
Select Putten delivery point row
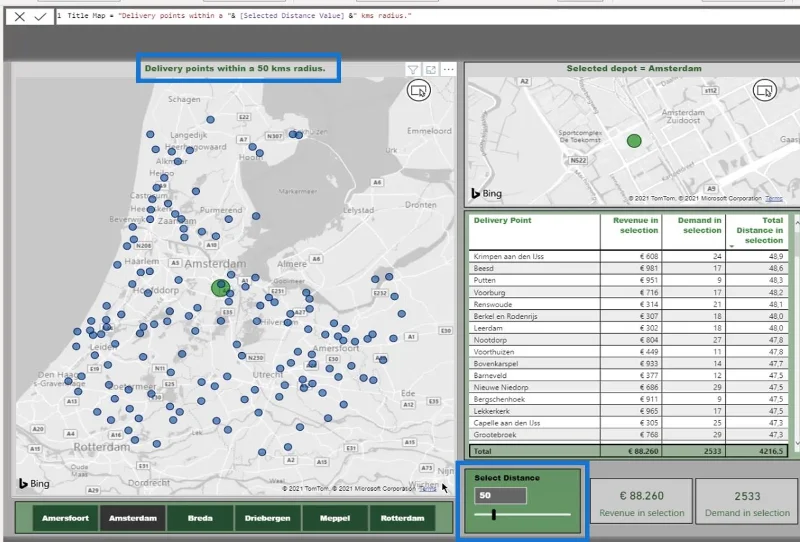tap(628, 280)
